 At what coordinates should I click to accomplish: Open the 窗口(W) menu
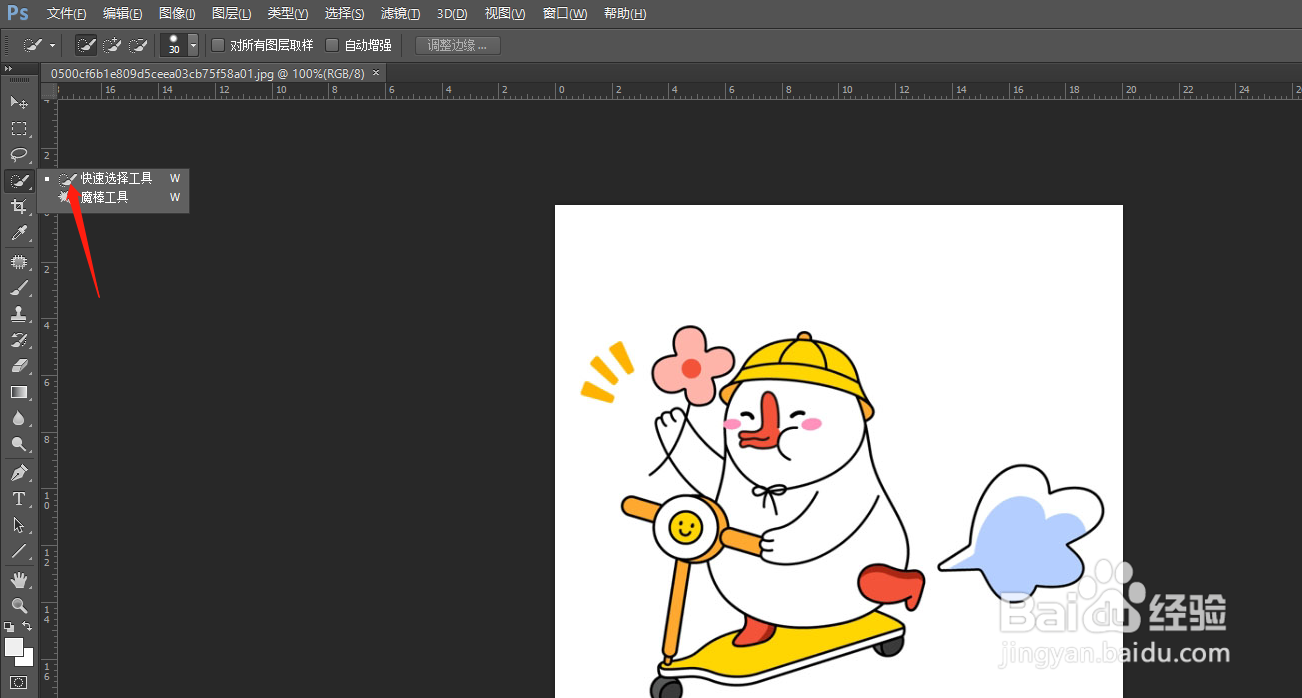point(565,14)
